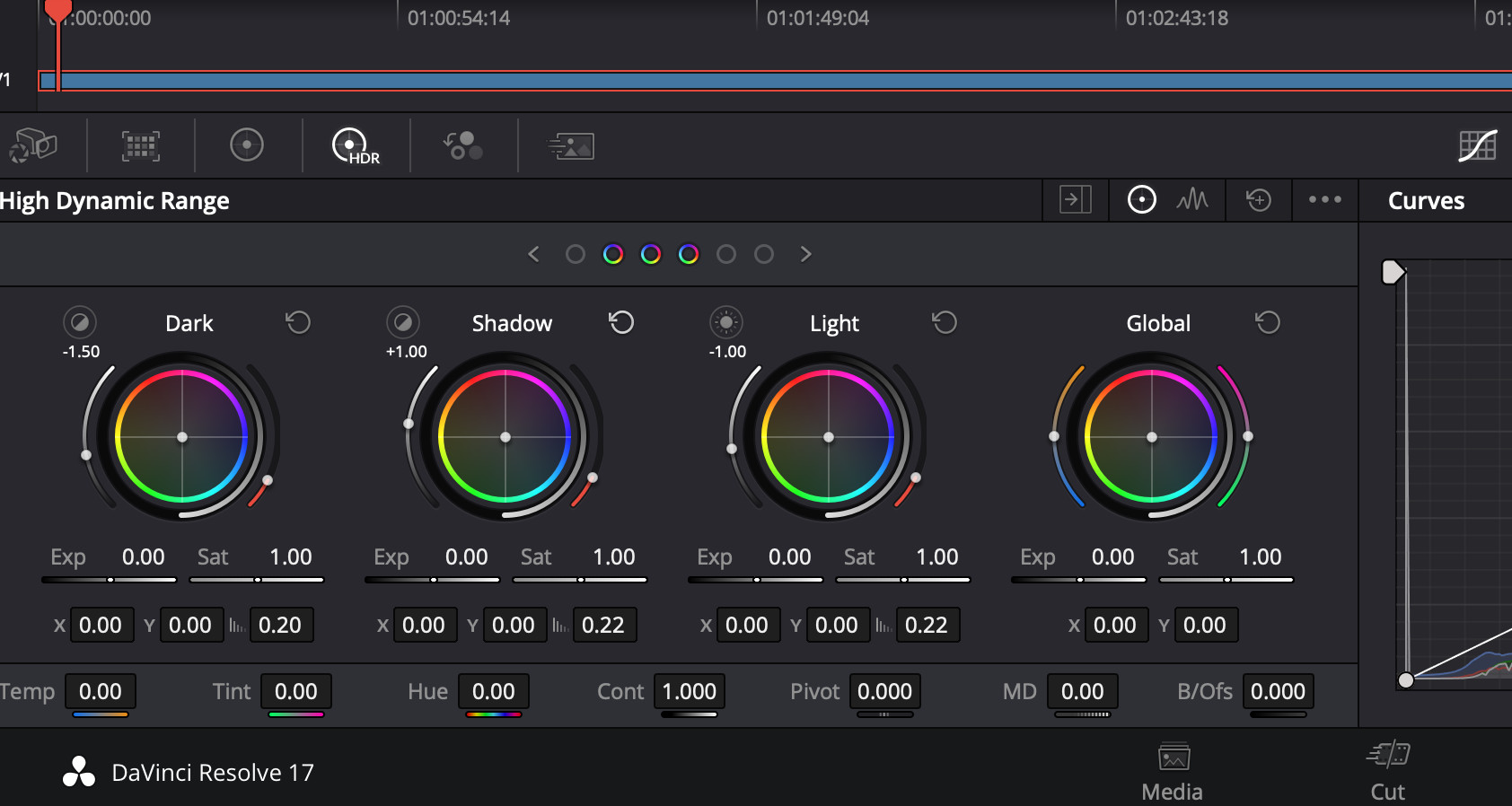The width and height of the screenshot is (1512, 806).
Task: Click the Light zone value -1.00
Action: [x=727, y=352]
